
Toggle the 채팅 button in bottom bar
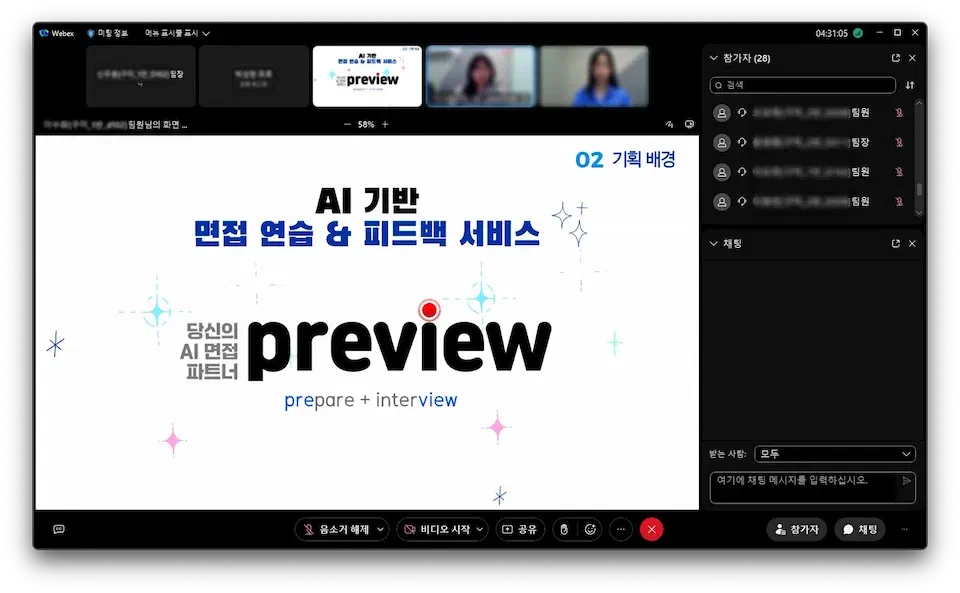point(860,529)
